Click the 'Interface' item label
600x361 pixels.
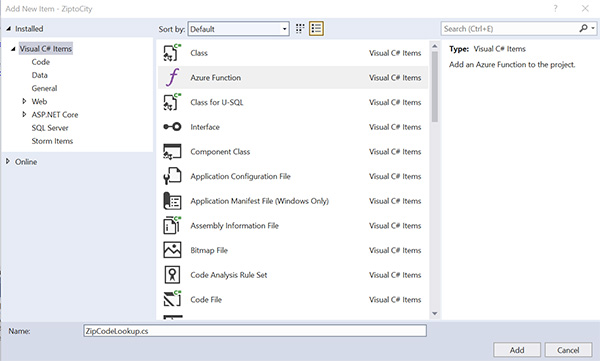click(x=205, y=127)
